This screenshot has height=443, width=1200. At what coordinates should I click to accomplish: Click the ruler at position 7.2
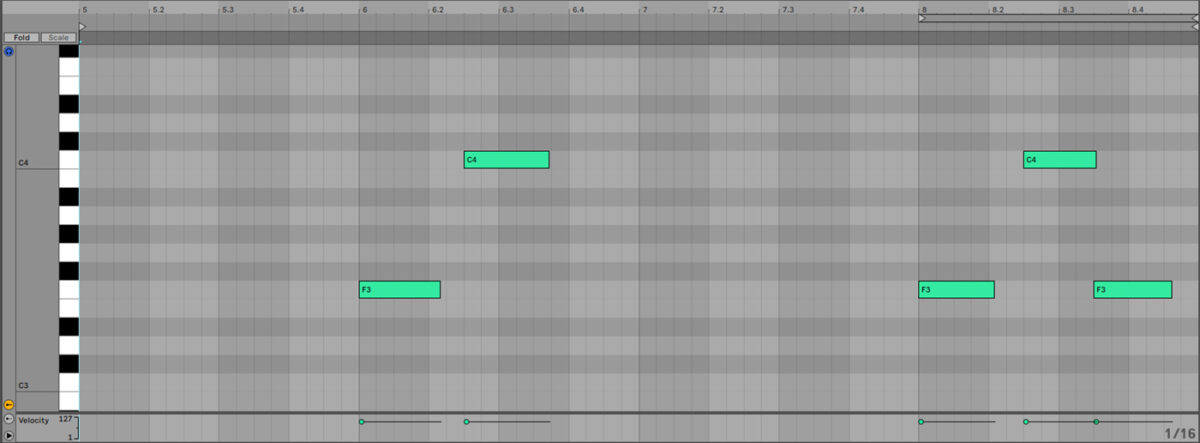click(x=719, y=10)
